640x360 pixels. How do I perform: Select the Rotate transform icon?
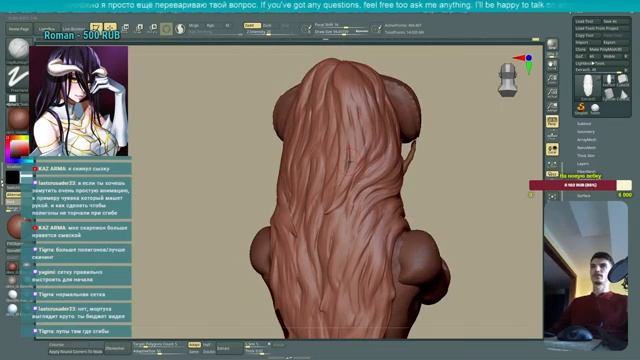pyautogui.click(x=153, y=28)
